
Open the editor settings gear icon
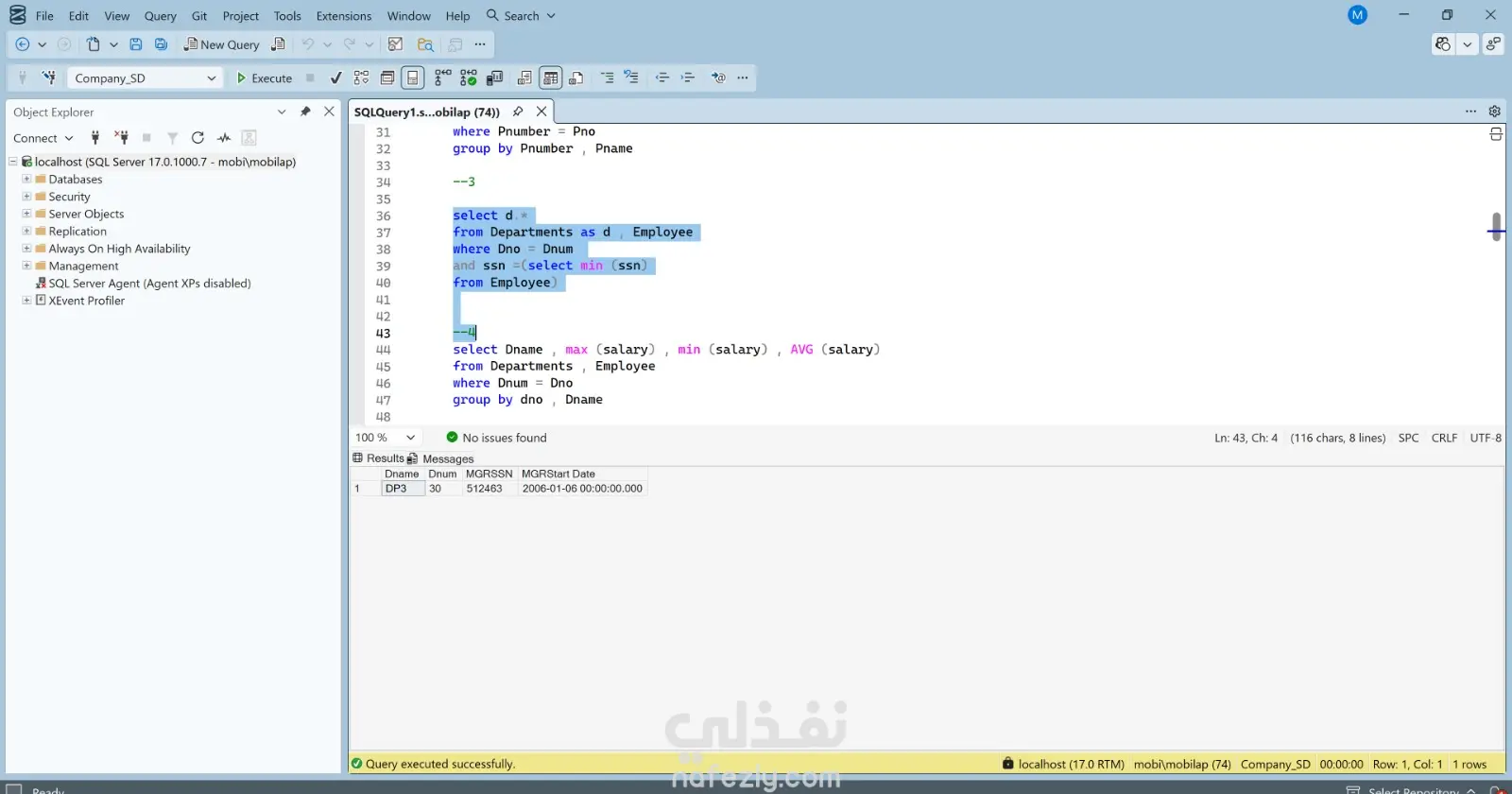pyautogui.click(x=1495, y=112)
